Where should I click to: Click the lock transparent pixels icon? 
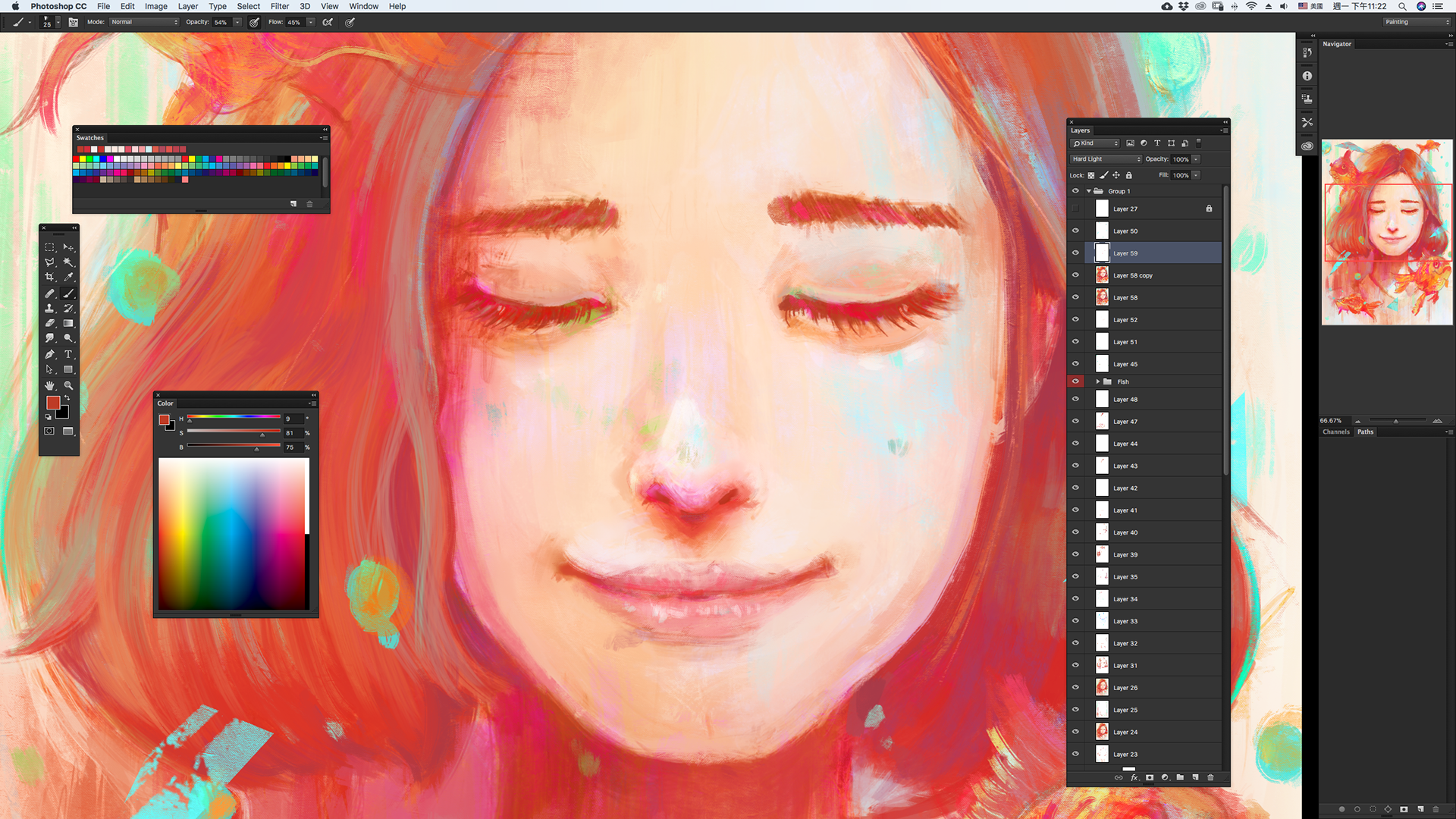pos(1091,175)
